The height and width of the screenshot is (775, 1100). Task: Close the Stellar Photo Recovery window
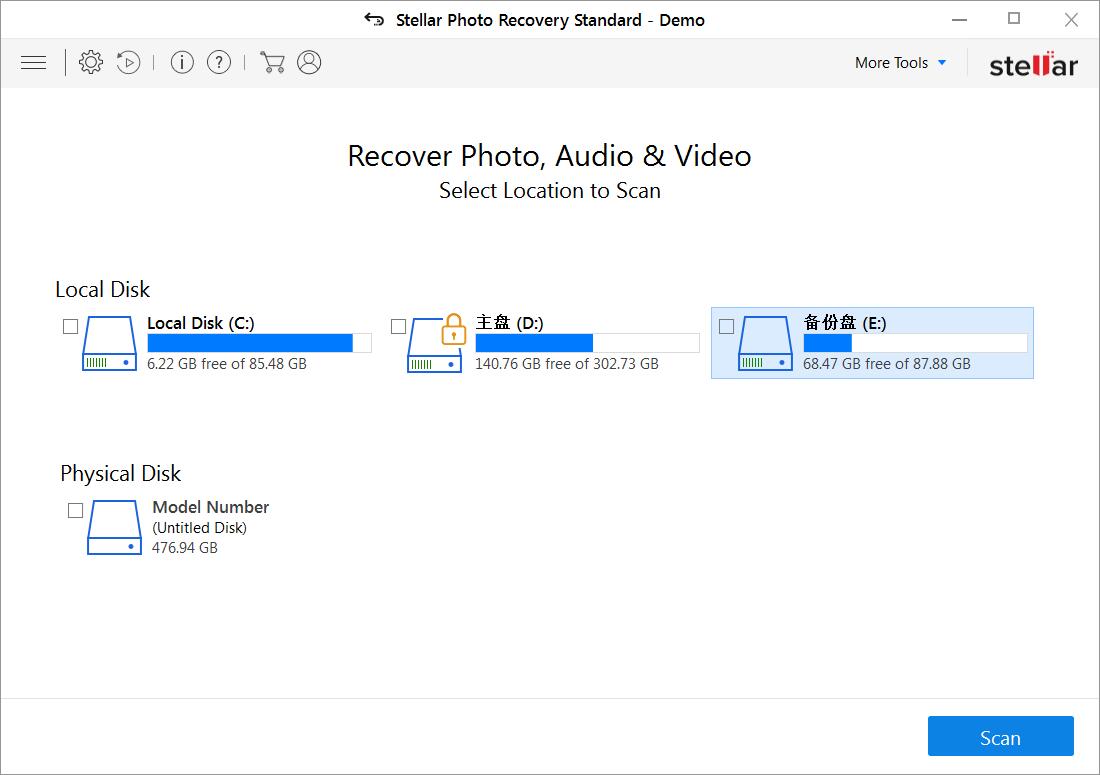(1071, 20)
